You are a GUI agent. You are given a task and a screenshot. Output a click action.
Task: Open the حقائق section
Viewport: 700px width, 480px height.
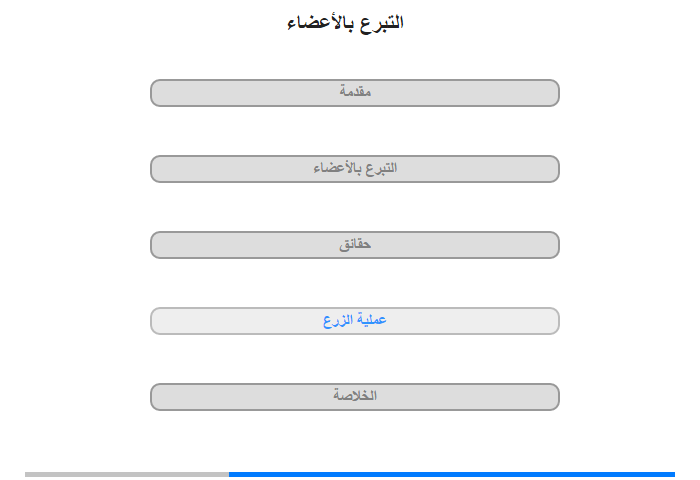click(354, 245)
